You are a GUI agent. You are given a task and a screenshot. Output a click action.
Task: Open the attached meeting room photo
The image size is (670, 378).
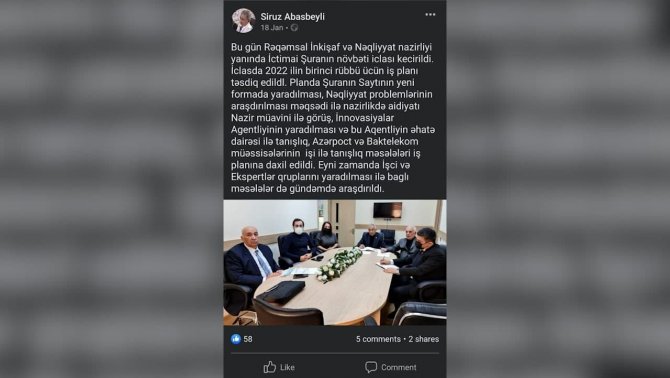tap(335, 263)
